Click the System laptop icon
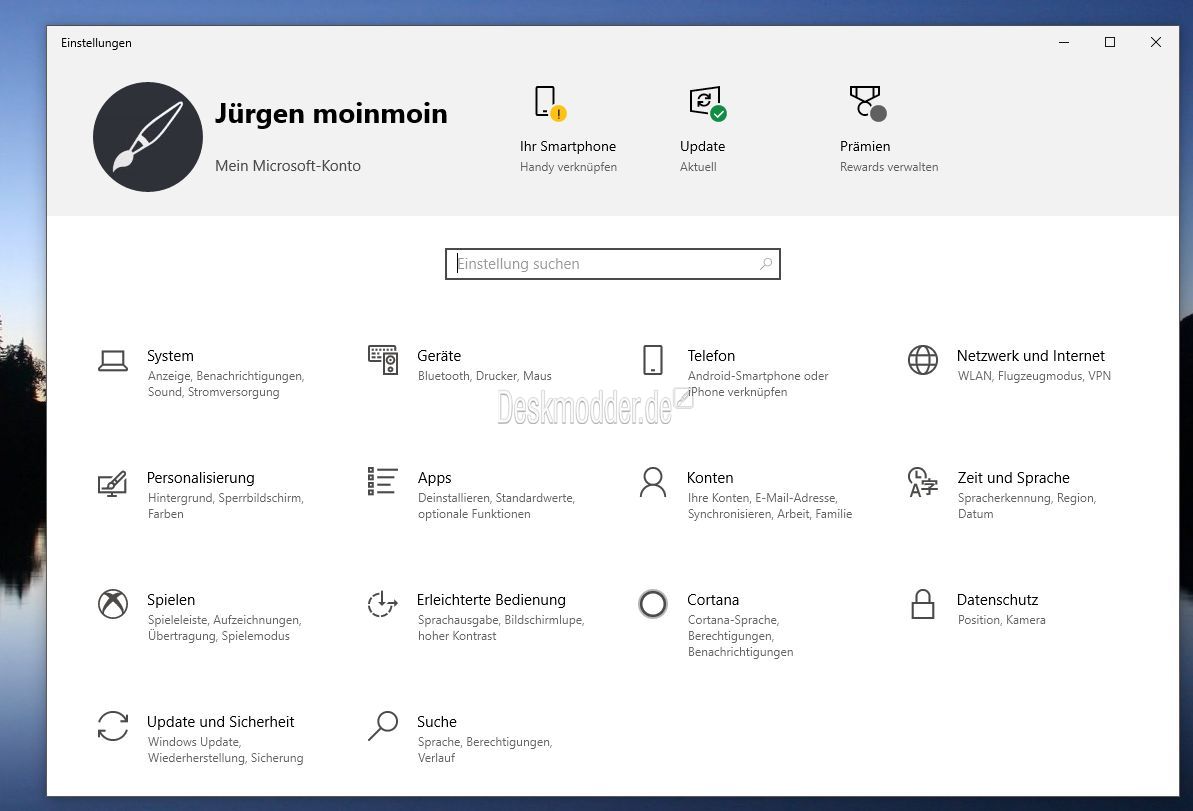This screenshot has width=1193, height=811. pos(113,361)
